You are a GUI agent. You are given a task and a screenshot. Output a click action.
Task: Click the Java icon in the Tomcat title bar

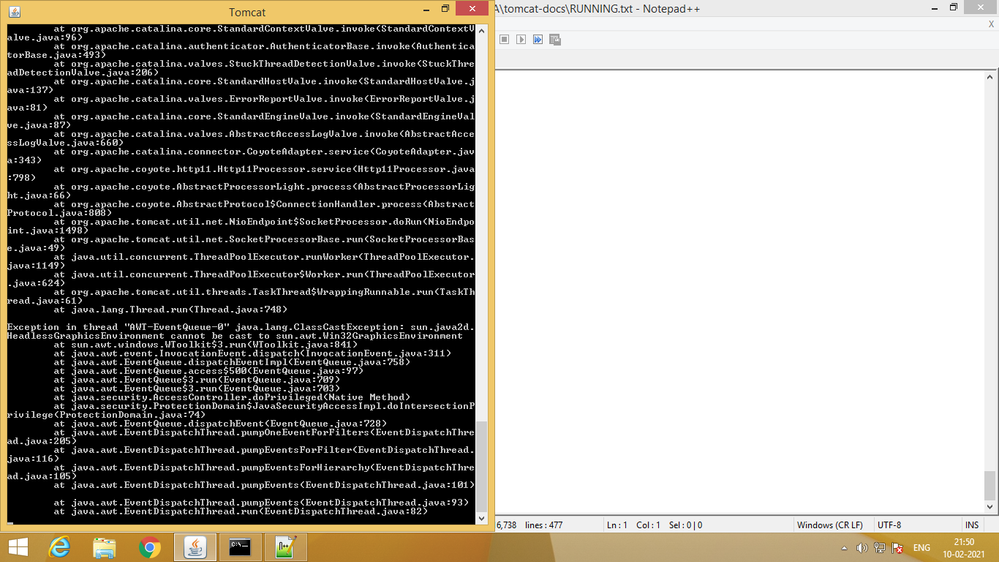(x=14, y=11)
